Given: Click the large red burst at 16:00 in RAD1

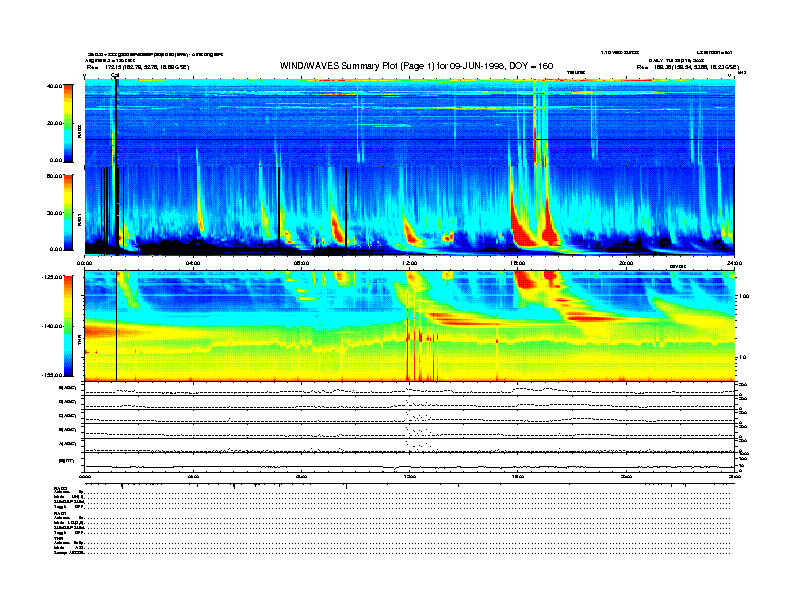Looking at the screenshot, I should coord(523,225).
